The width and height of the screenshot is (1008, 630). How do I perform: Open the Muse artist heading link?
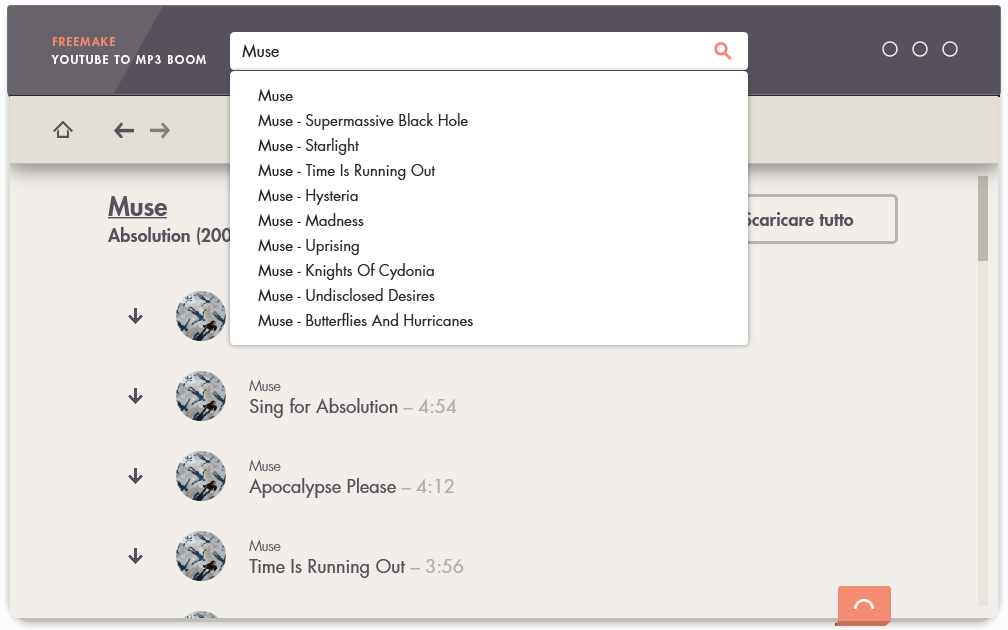pyautogui.click(x=138, y=207)
